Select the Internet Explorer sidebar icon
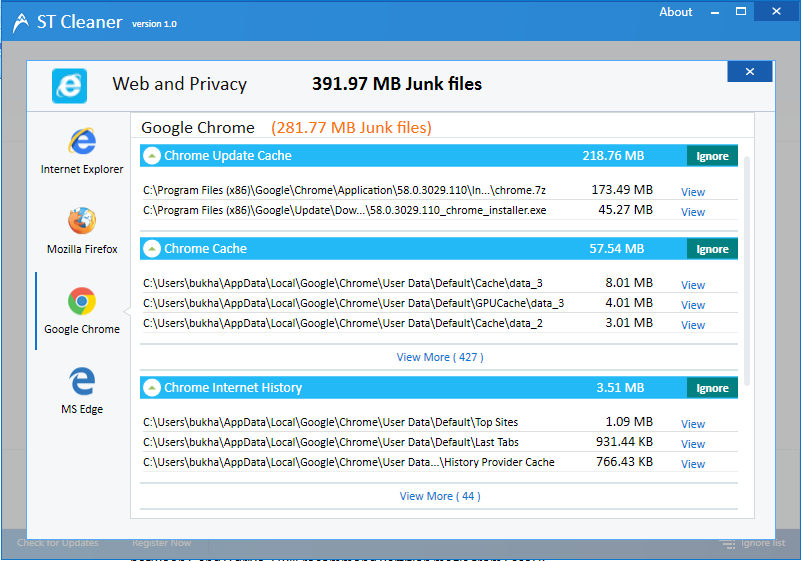 pyautogui.click(x=82, y=142)
